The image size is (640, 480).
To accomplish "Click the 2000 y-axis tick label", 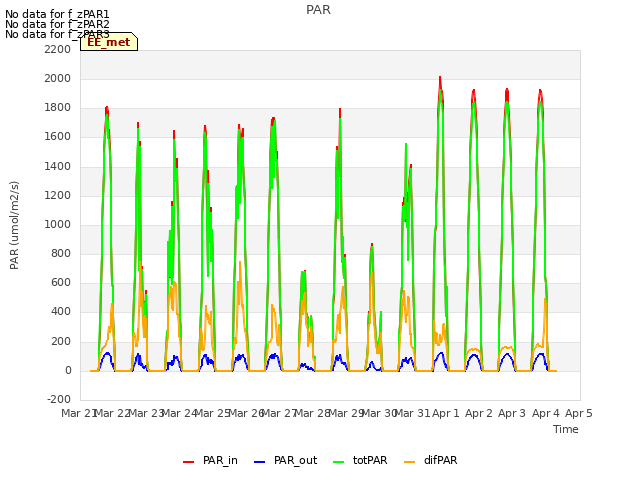I will click(x=58, y=78).
